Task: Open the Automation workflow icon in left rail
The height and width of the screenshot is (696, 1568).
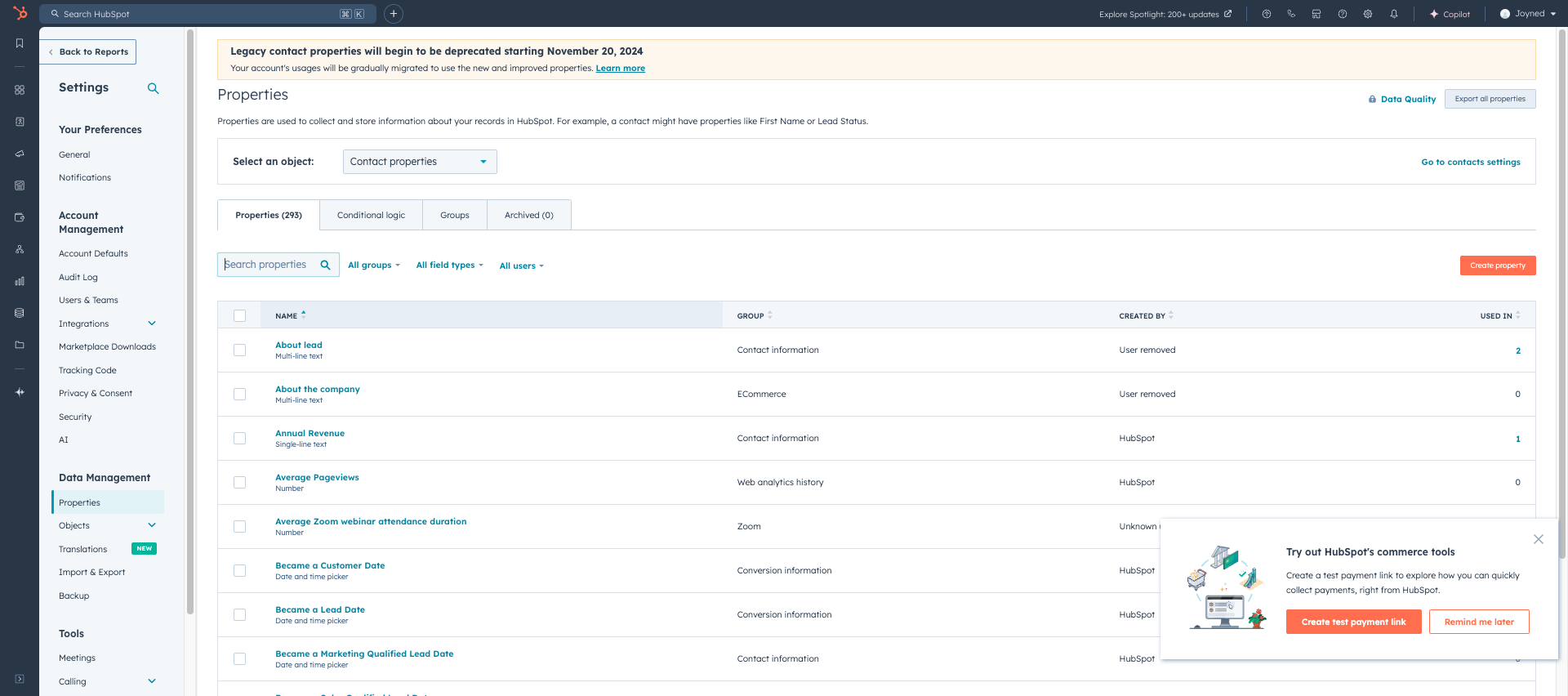Action: pyautogui.click(x=20, y=249)
